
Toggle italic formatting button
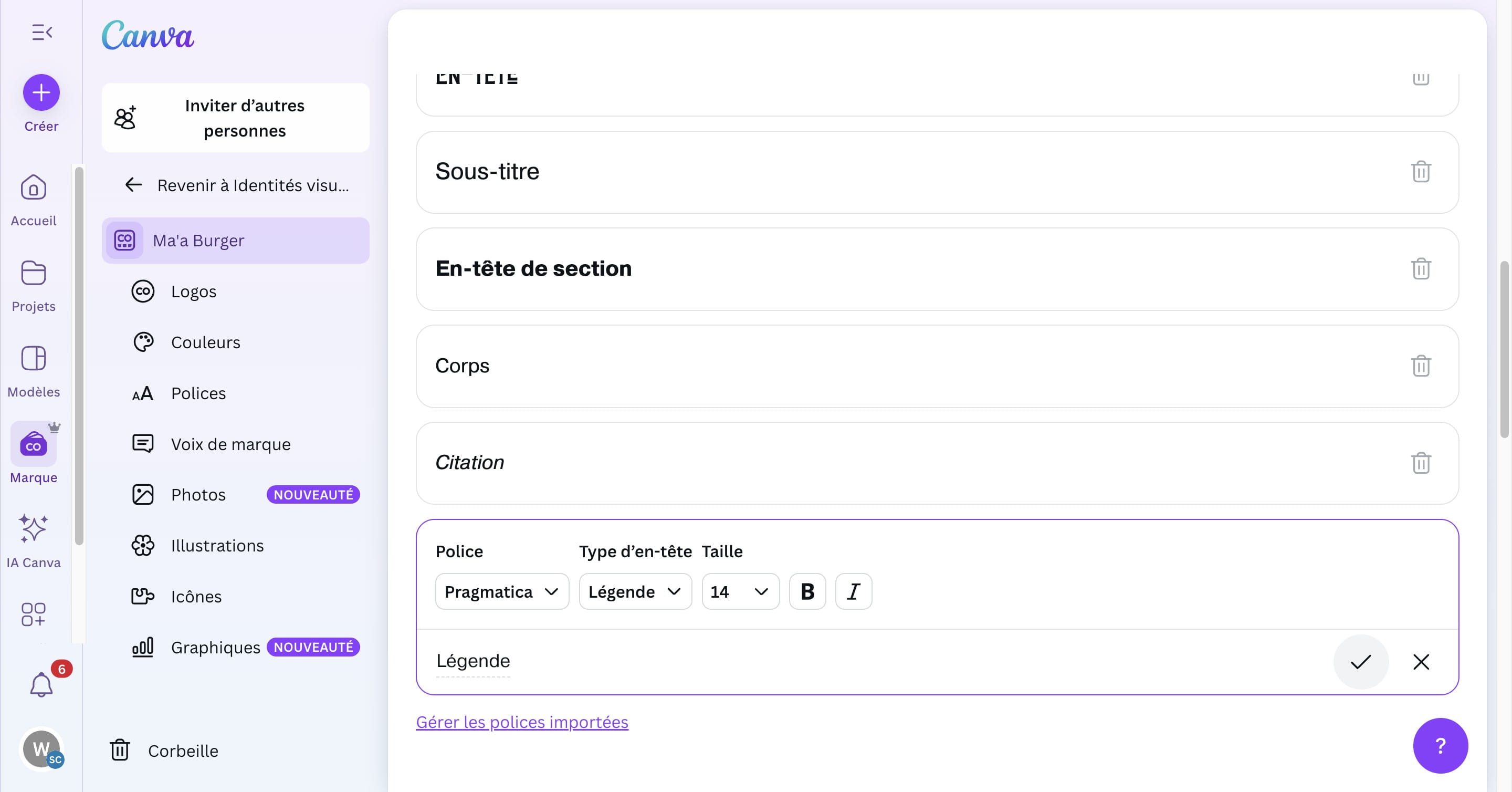[854, 591]
